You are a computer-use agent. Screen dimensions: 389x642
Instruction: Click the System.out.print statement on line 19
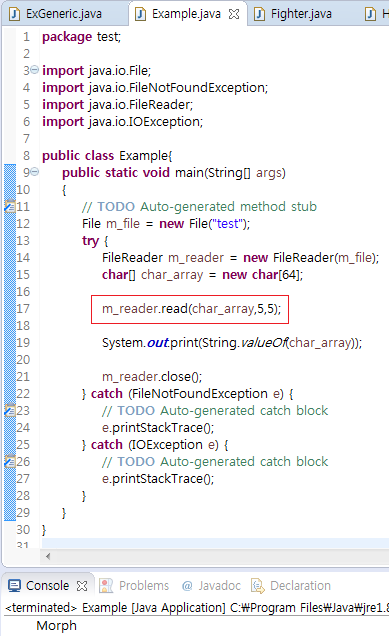[x=232, y=342]
